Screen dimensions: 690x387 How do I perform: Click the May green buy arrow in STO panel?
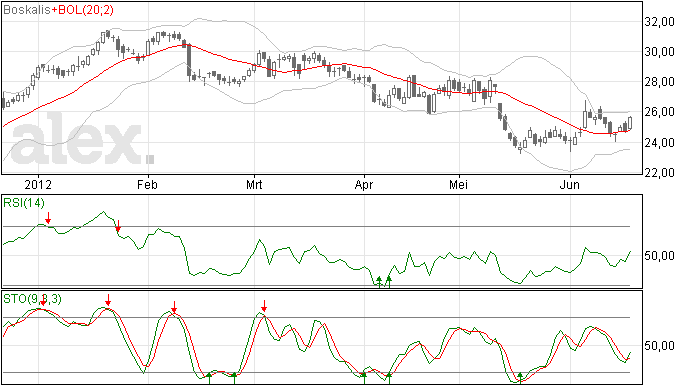[x=520, y=378]
